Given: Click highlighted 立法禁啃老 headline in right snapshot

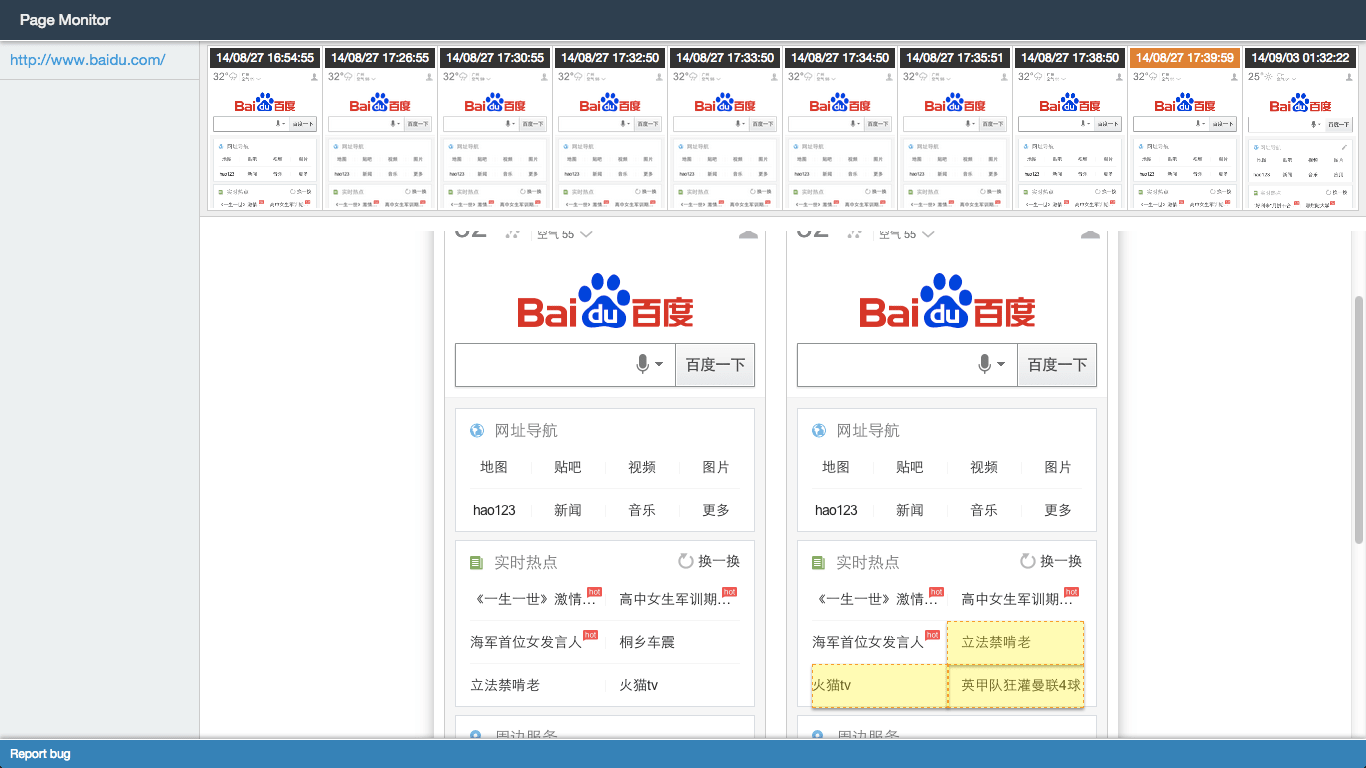Looking at the screenshot, I should point(1015,642).
